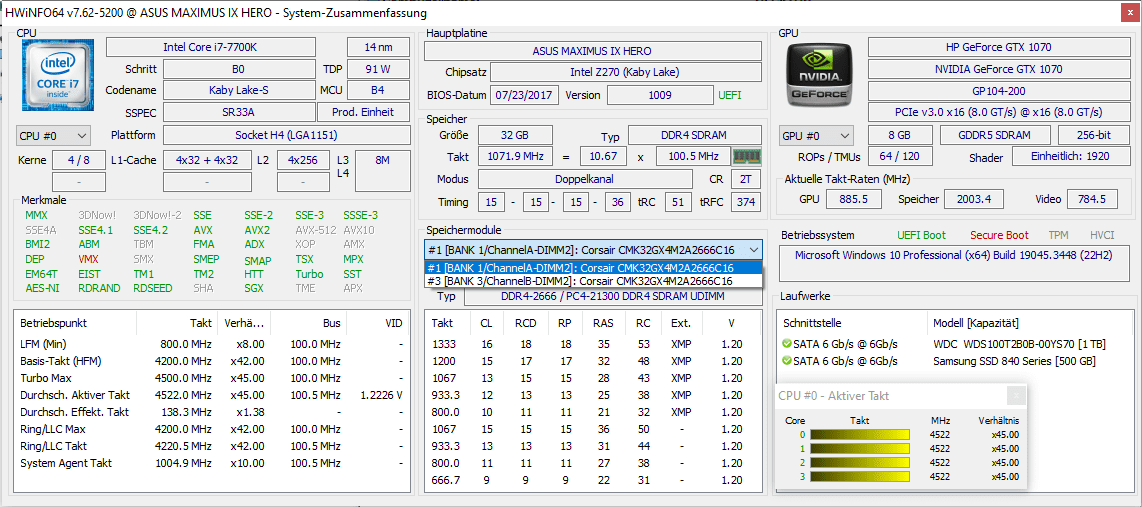Screen dimensions: 1142x507
Task: Click the SR33A SSPEC field
Action: [x=239, y=112]
